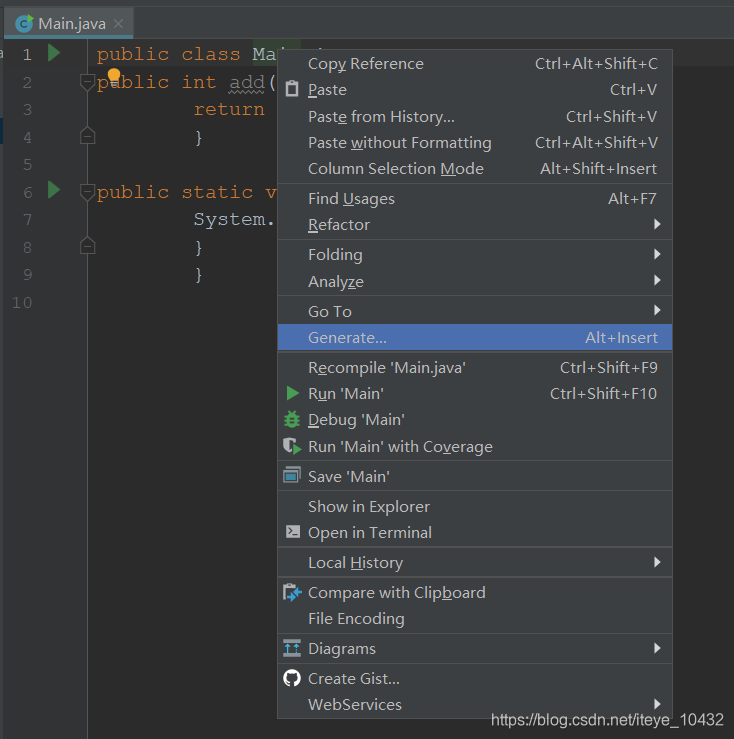Close the Main.java editor tab
The width and height of the screenshot is (734, 739).
[119, 24]
